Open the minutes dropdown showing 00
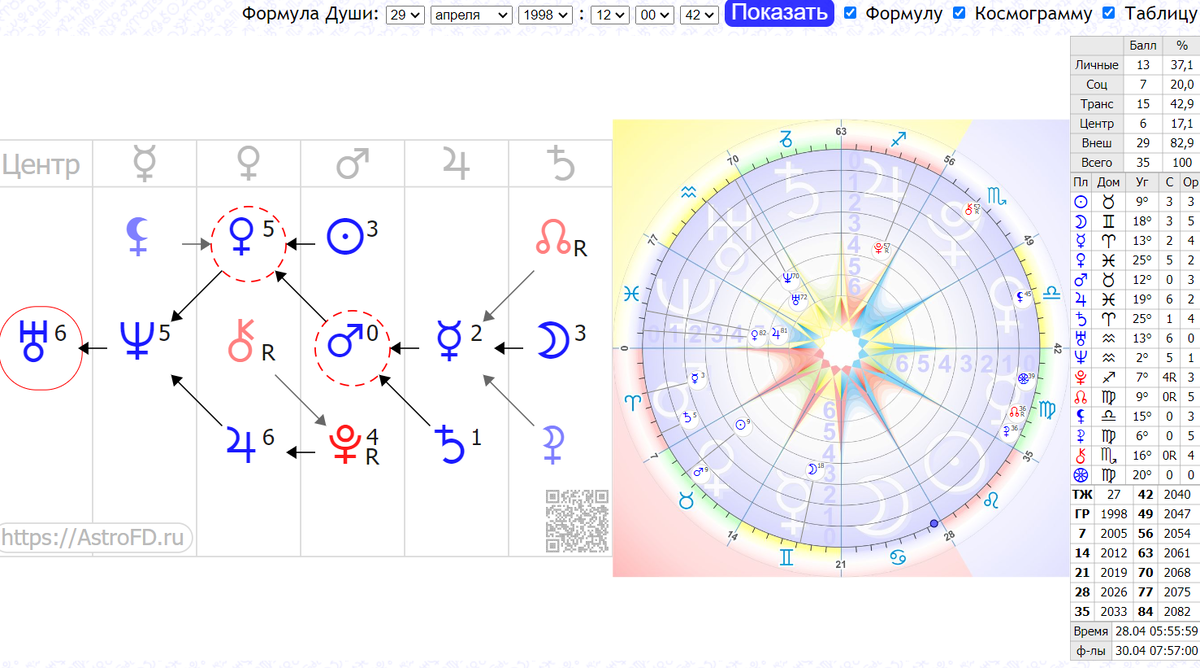Viewport: 1200px width, 668px height. point(654,14)
